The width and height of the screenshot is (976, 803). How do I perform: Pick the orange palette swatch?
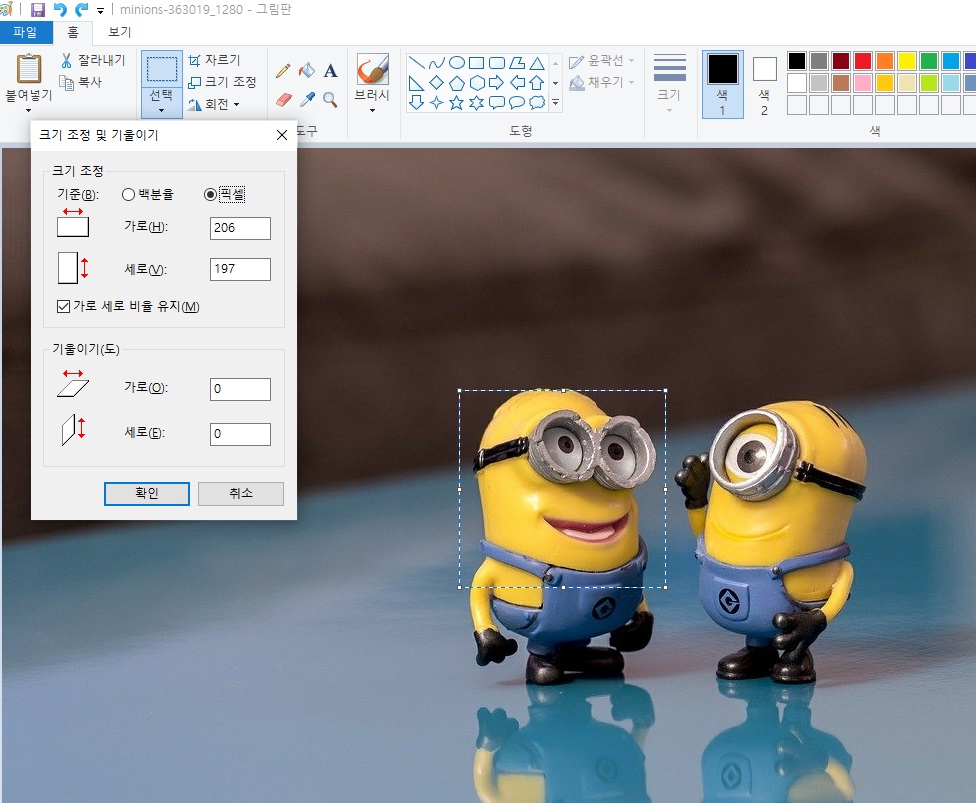884,60
